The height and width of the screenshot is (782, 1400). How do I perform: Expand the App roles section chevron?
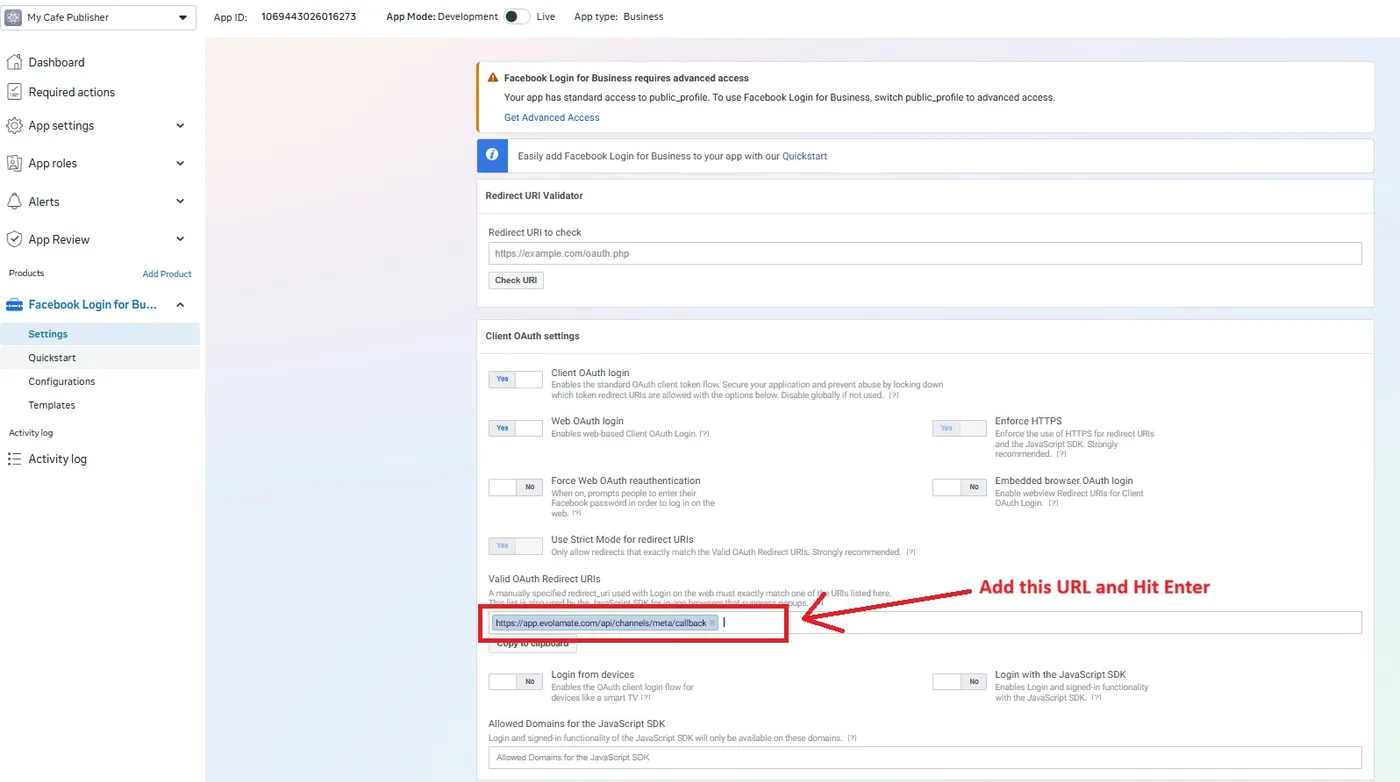click(180, 163)
